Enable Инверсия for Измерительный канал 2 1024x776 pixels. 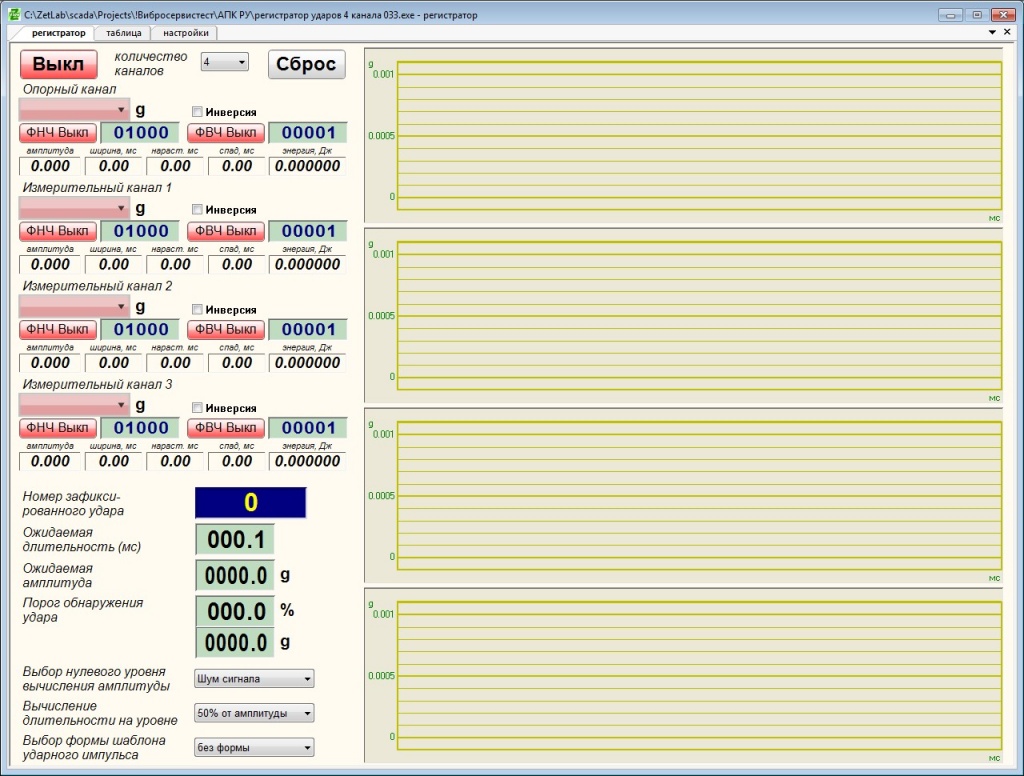(197, 309)
